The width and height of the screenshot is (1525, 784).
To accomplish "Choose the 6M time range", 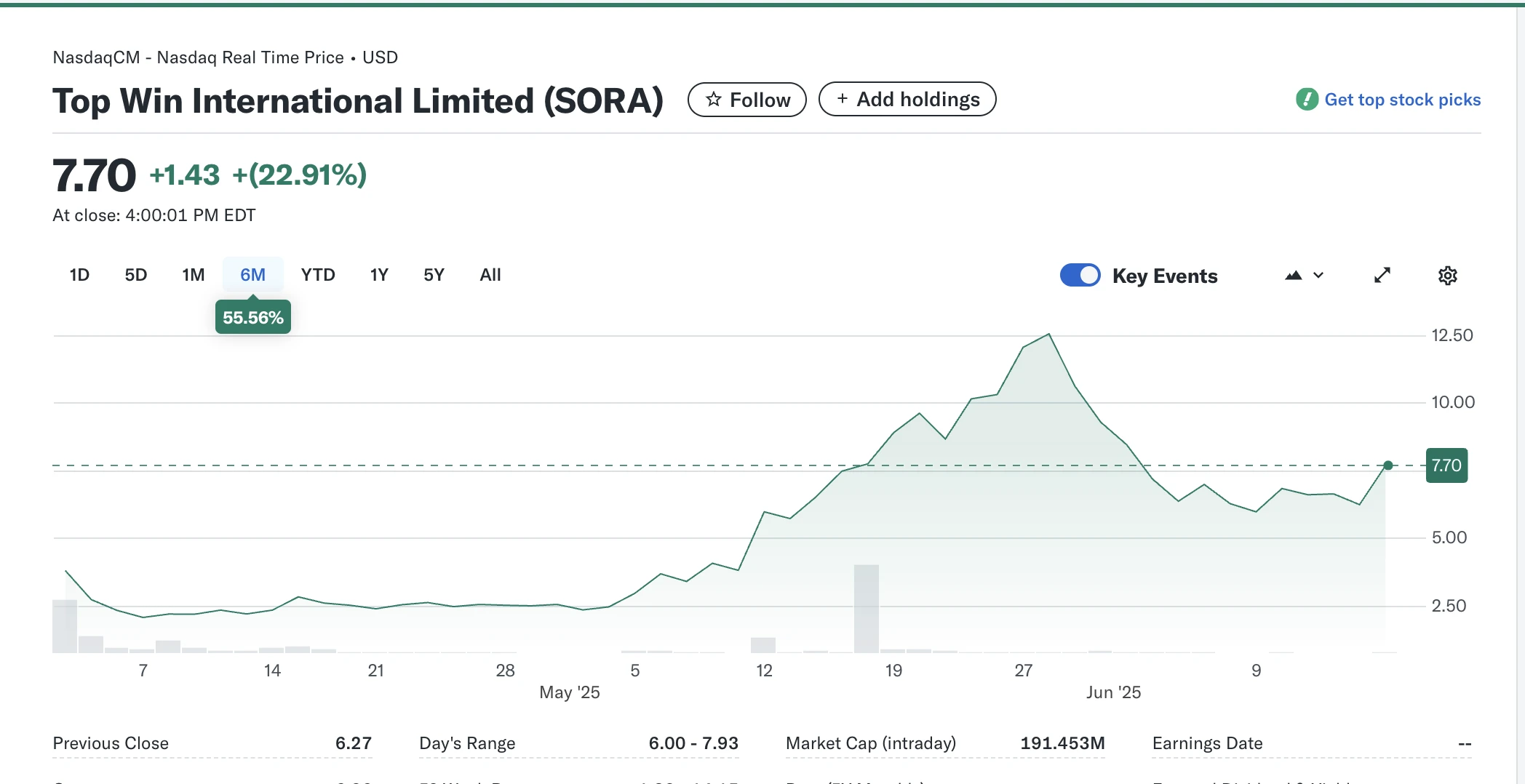I will pyautogui.click(x=252, y=275).
